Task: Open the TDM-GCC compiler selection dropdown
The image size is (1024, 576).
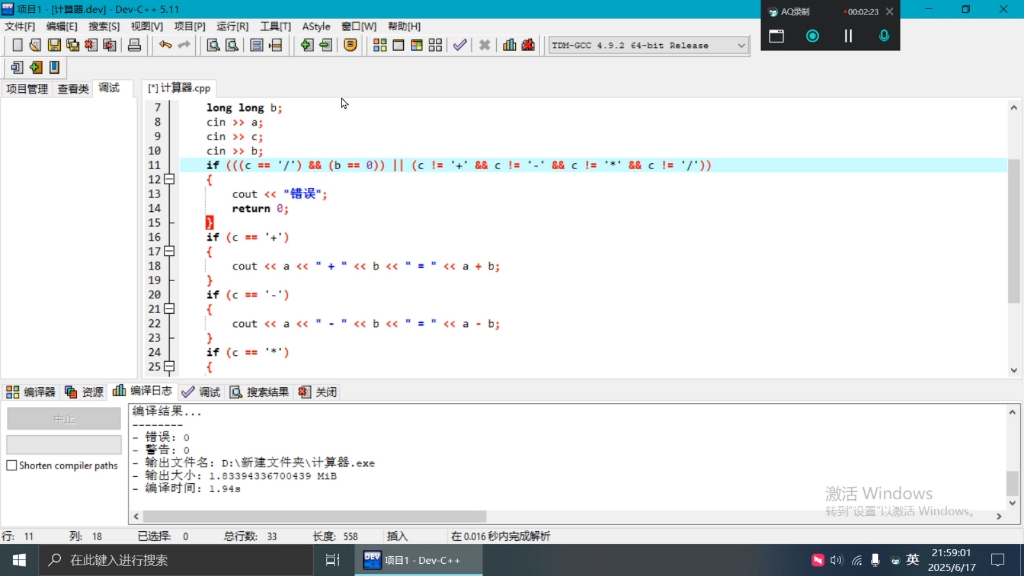Action: [x=739, y=45]
